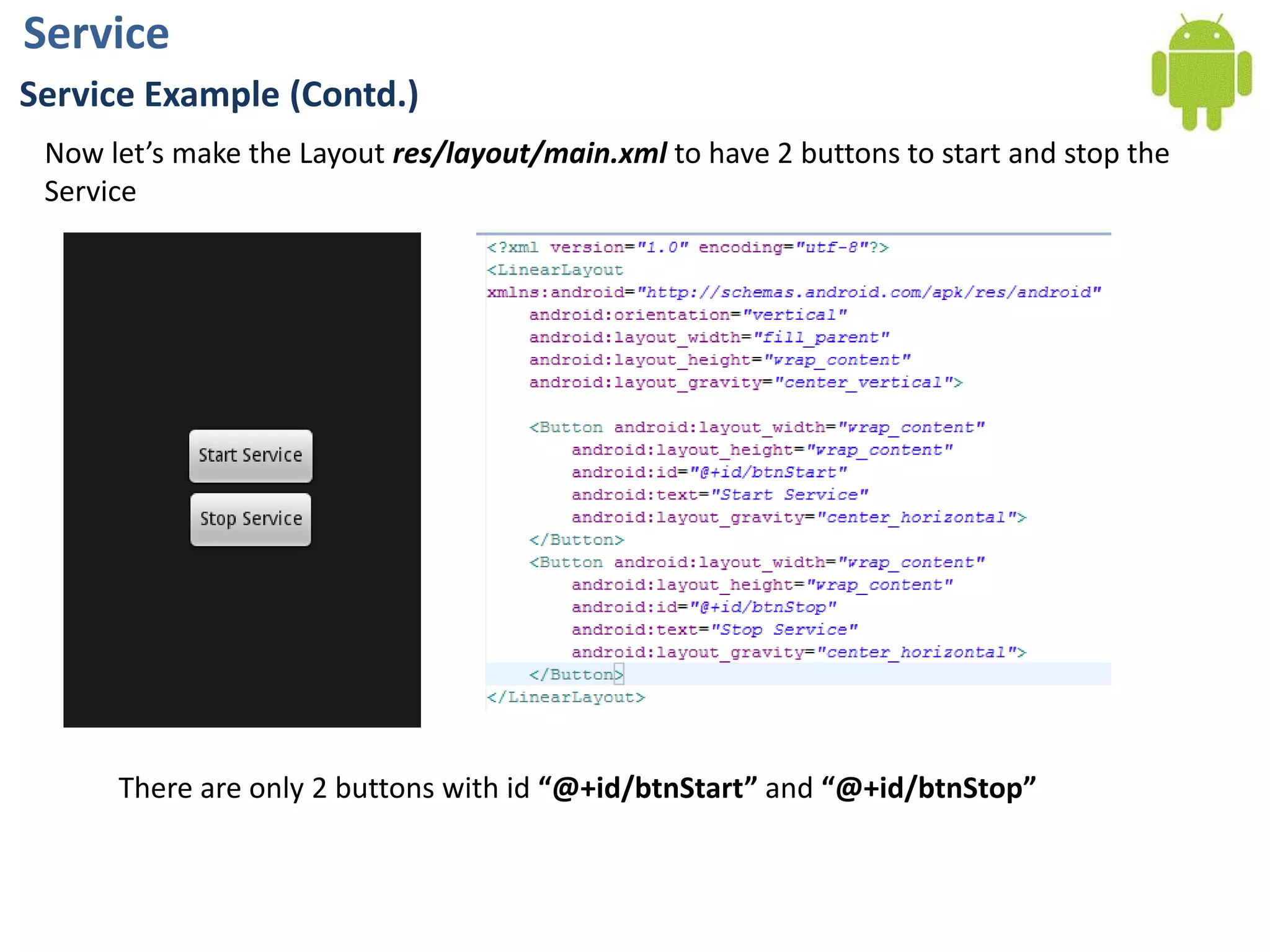
Task: Click the android:text Start Service line
Action: tap(719, 495)
